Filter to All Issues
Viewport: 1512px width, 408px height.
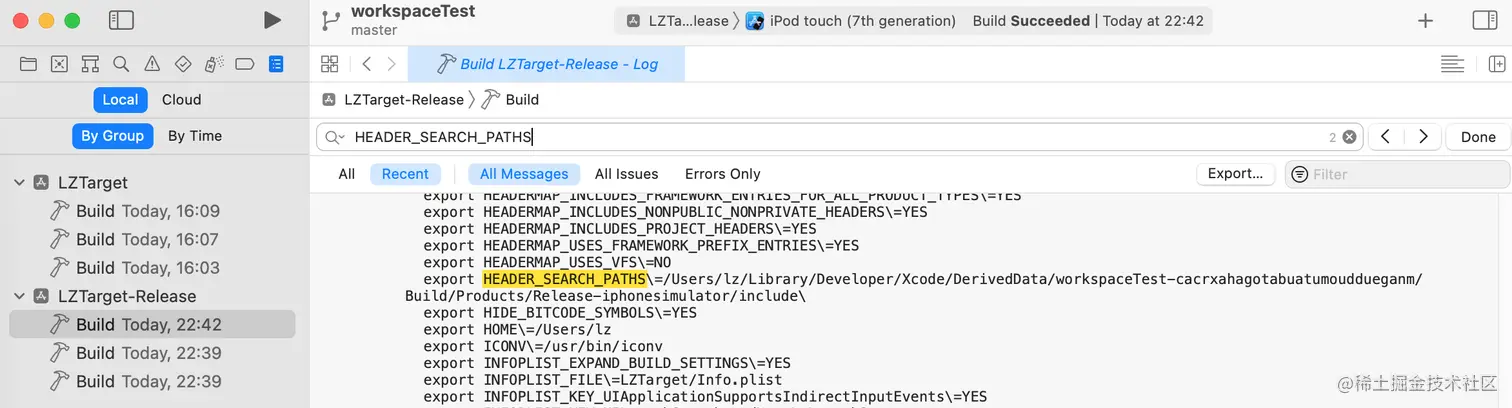click(626, 174)
